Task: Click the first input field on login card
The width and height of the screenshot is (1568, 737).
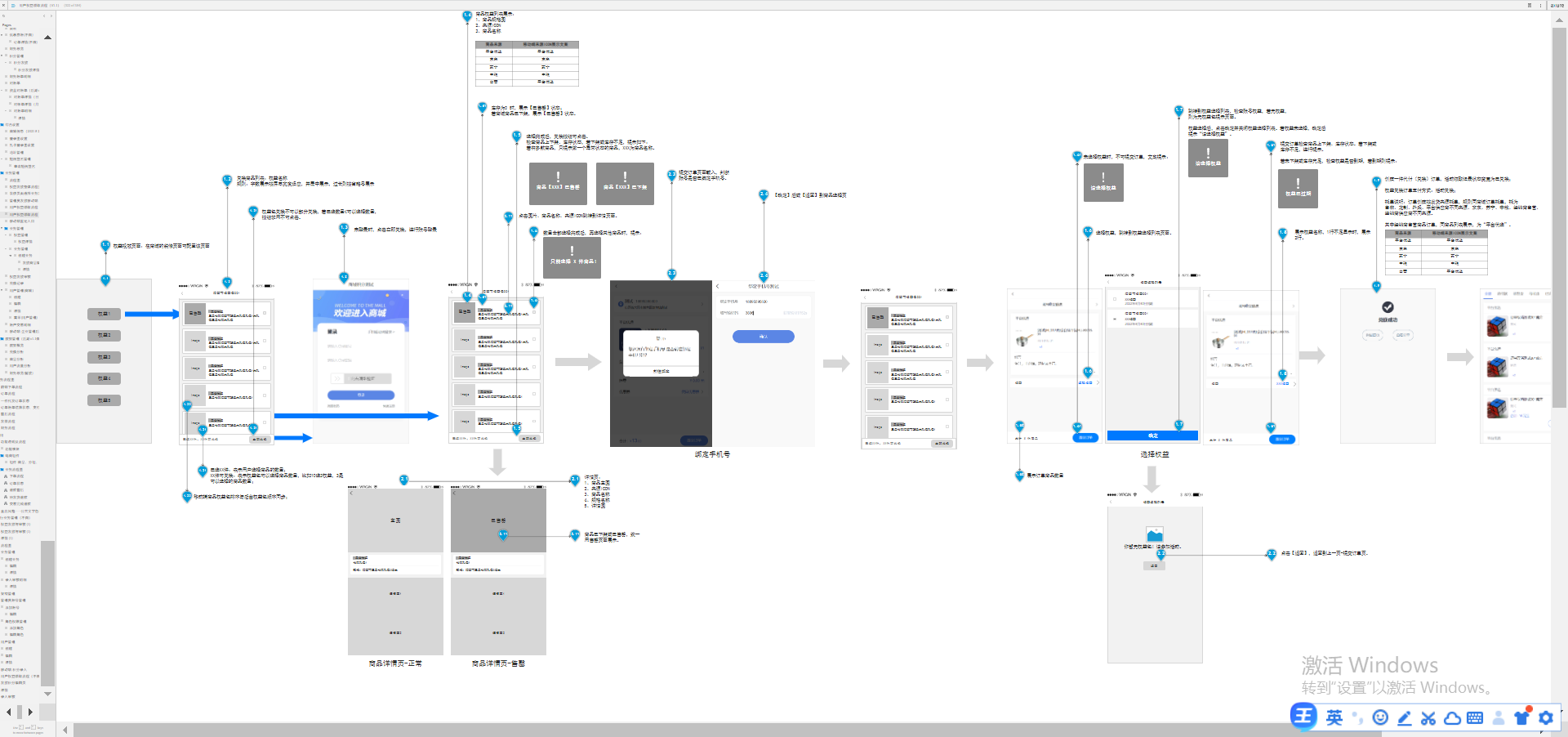Action: (360, 346)
